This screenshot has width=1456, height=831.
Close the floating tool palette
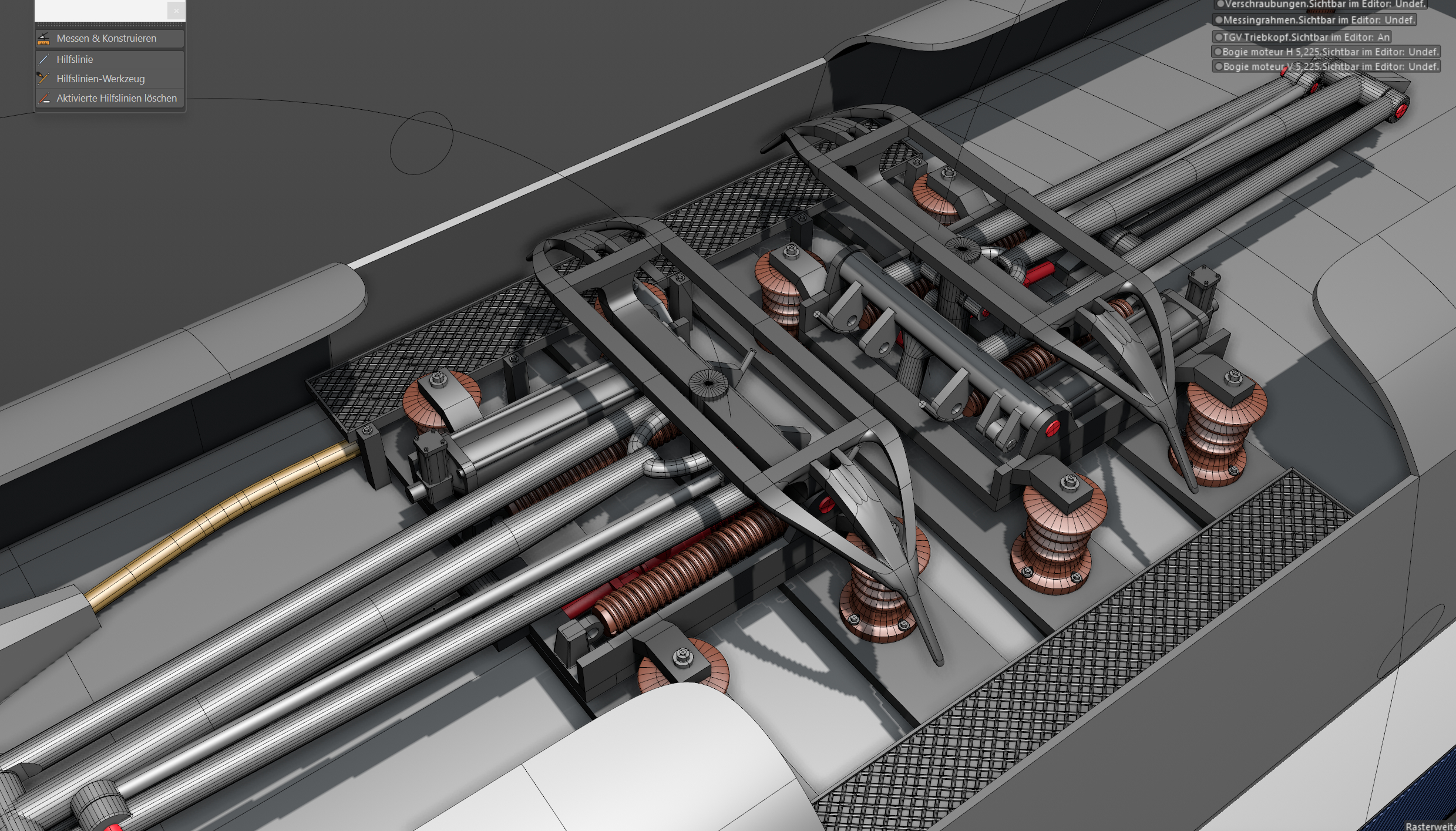pyautogui.click(x=176, y=11)
